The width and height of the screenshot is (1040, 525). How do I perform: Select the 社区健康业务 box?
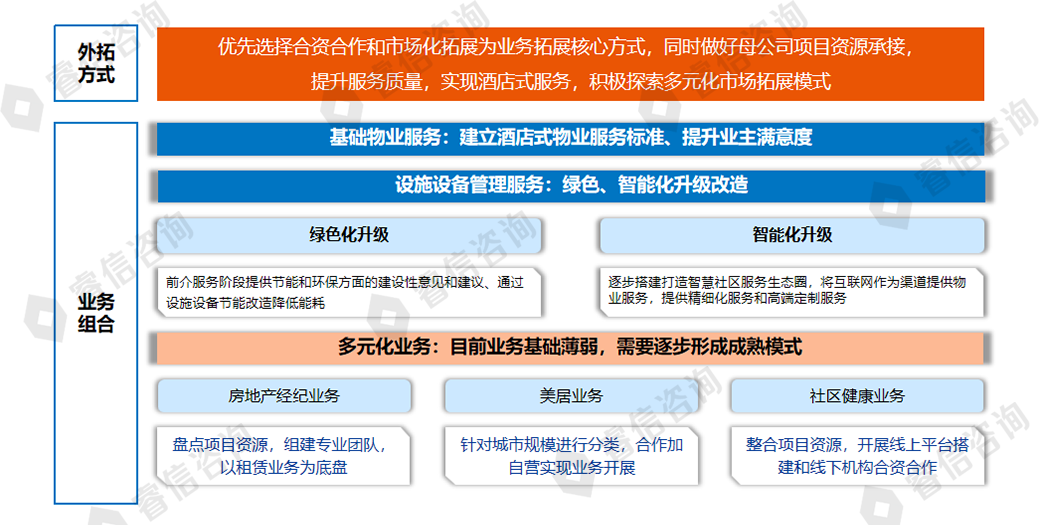click(x=857, y=396)
